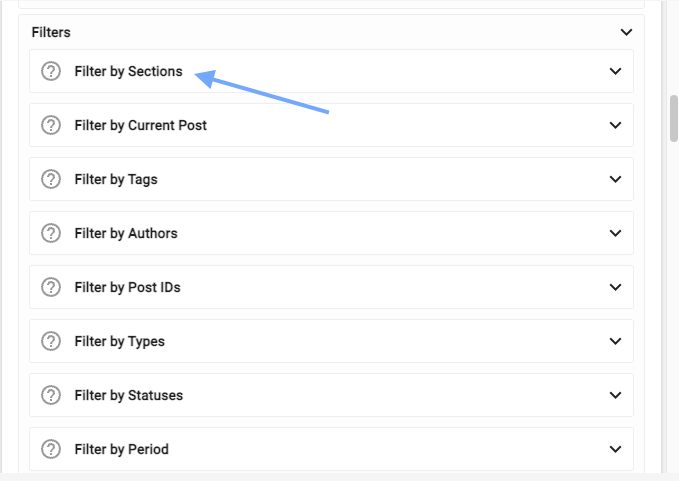Expand Filter by Current Post chevron
The image size is (679, 481).
[615, 126]
